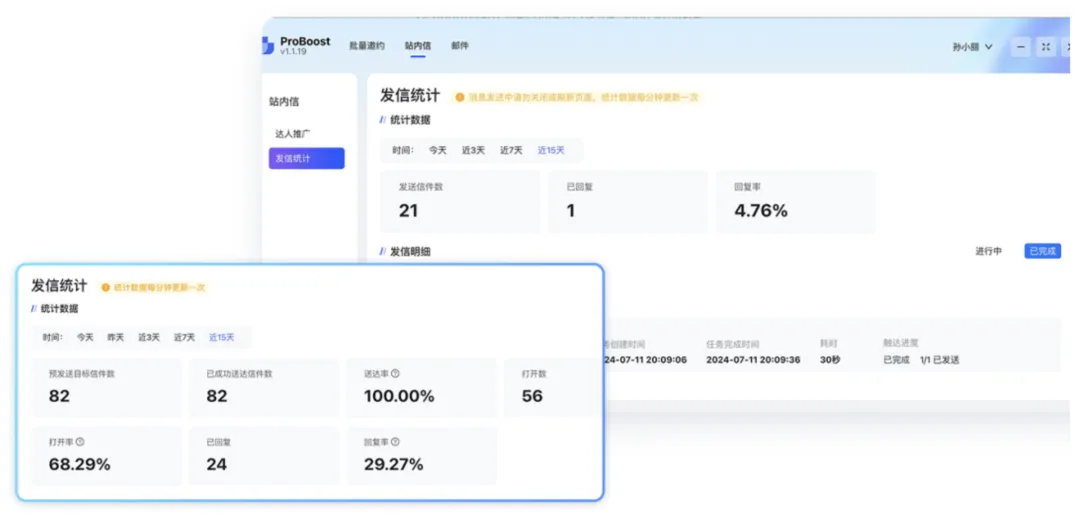The image size is (1080, 517).
Task: Click the fullscreen icon in ProBoost window
Action: (1046, 47)
